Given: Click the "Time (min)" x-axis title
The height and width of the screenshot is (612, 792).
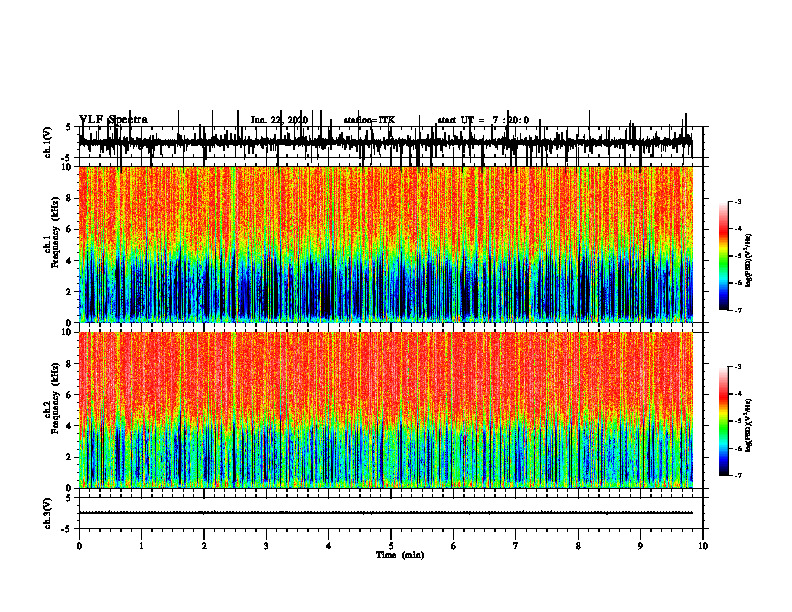Looking at the screenshot, I should (400, 555).
